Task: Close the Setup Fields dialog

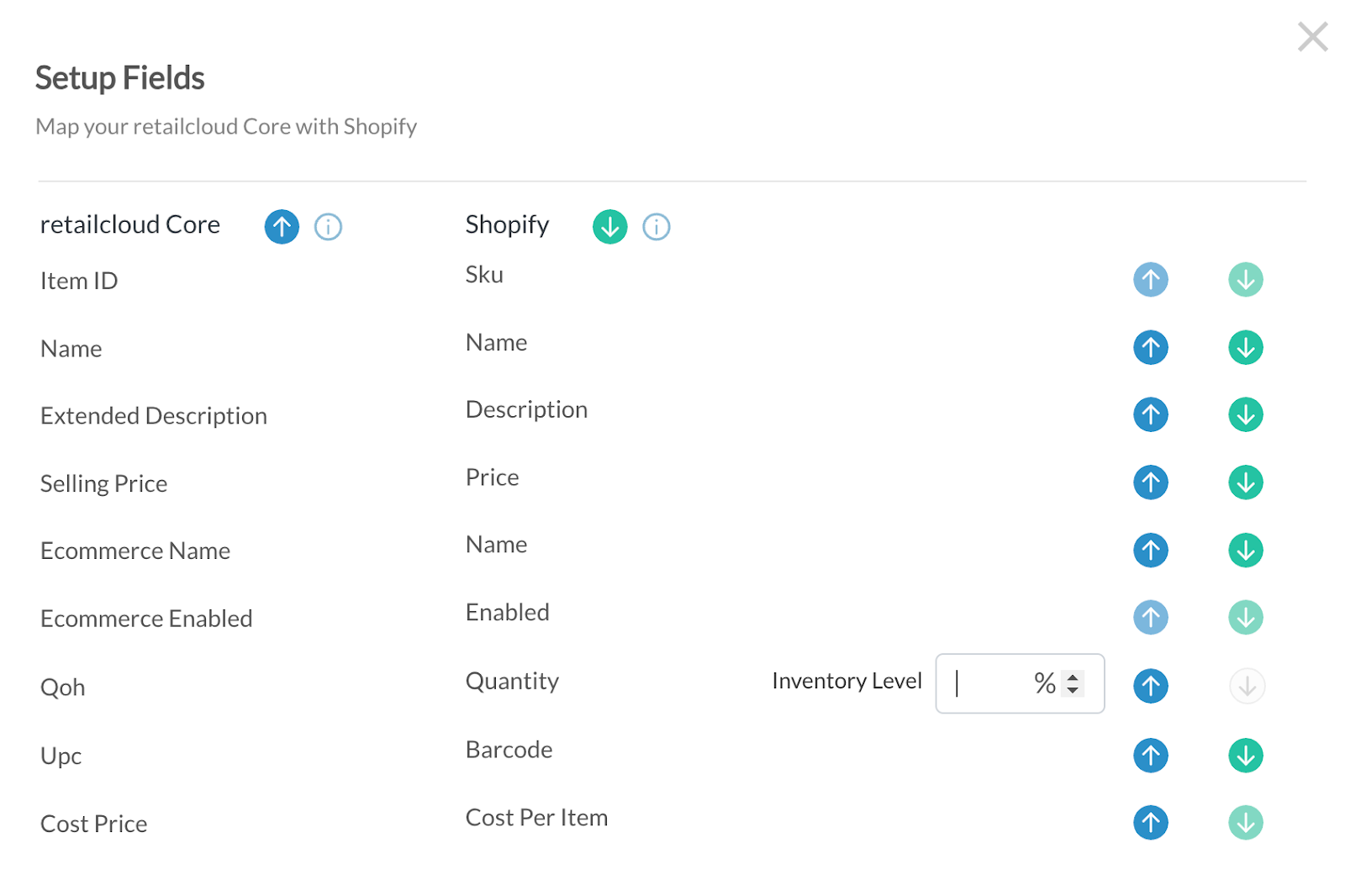Action: coord(1311,37)
